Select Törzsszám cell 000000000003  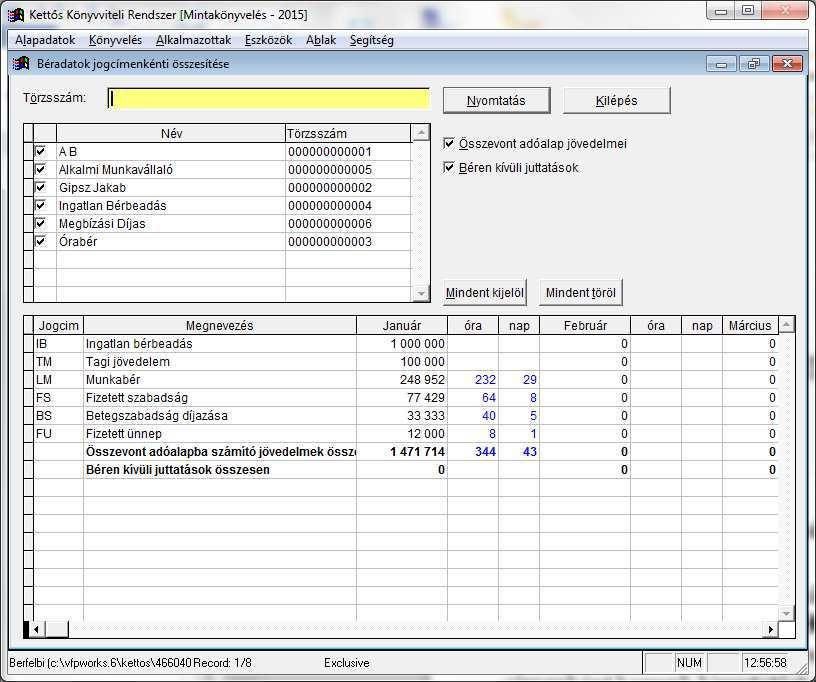coord(348,241)
